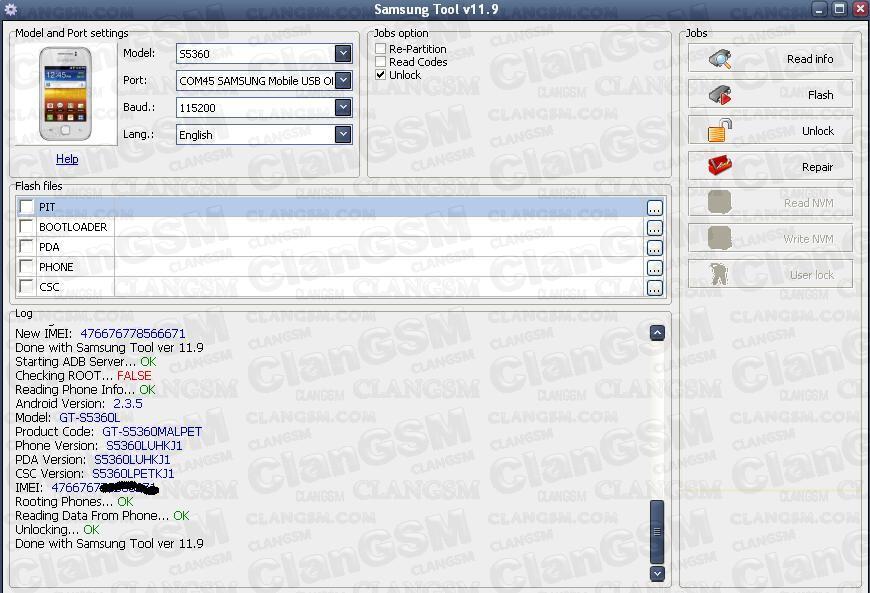
Task: Click the Rooting Phones... OK log line
Action: tap(74, 501)
